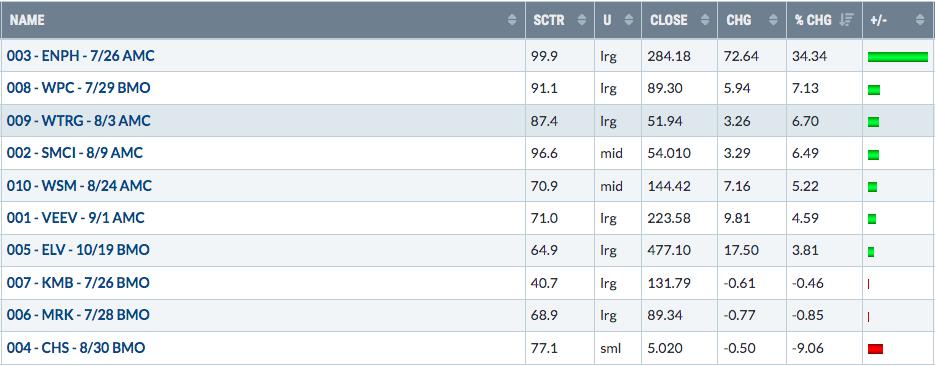Click the long green ENPH change bar

click(x=898, y=57)
